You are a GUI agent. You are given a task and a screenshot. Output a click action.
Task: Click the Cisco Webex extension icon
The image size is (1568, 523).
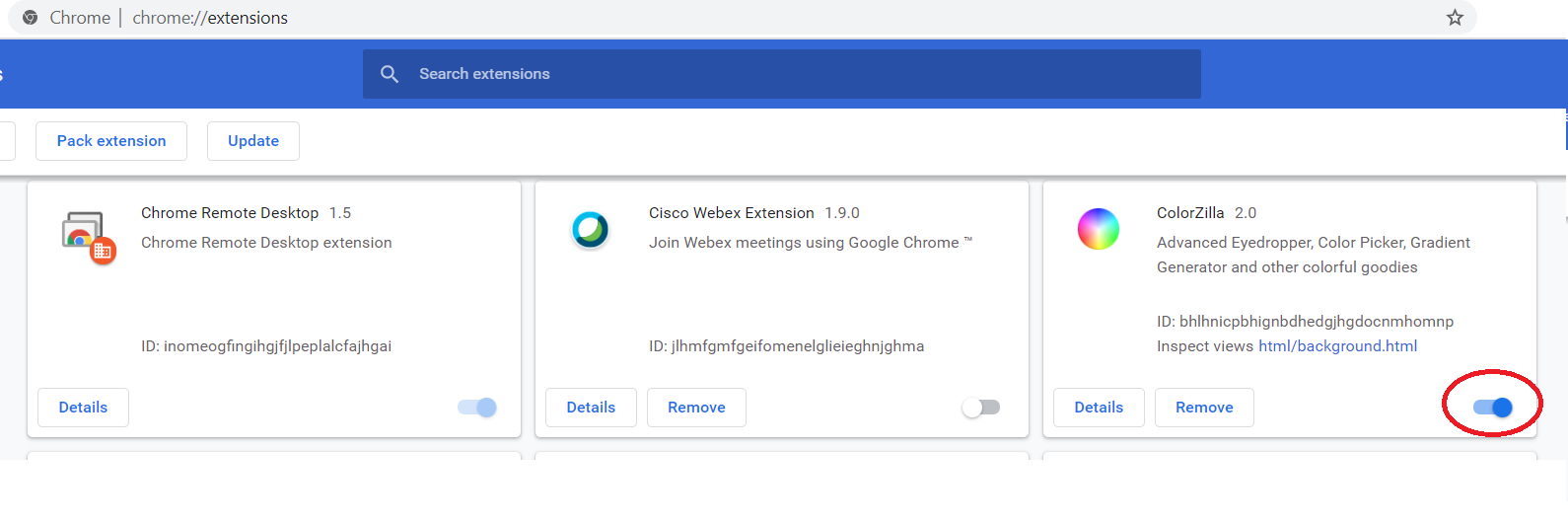point(591,230)
